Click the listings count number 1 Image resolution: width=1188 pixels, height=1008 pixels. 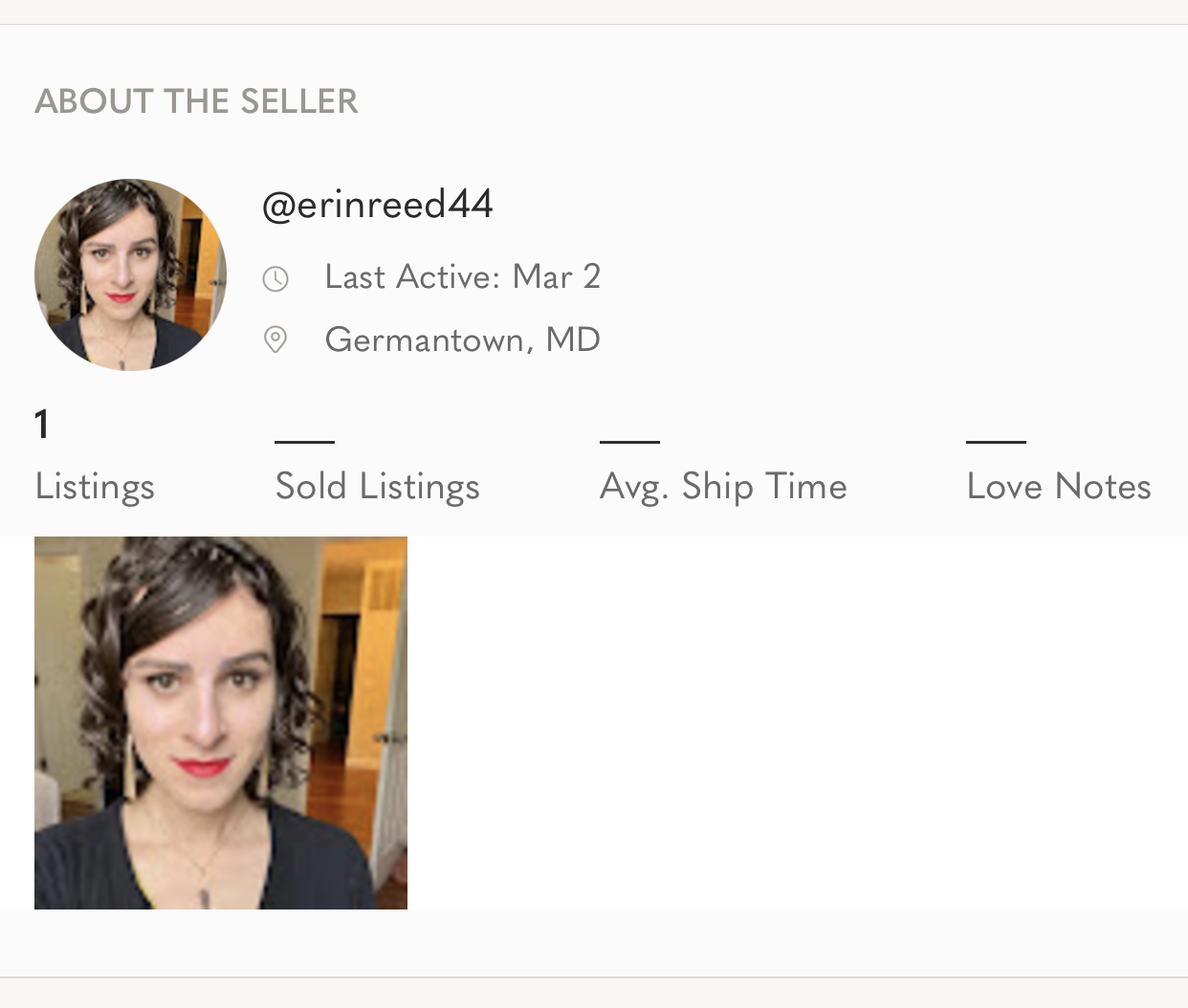[x=41, y=424]
